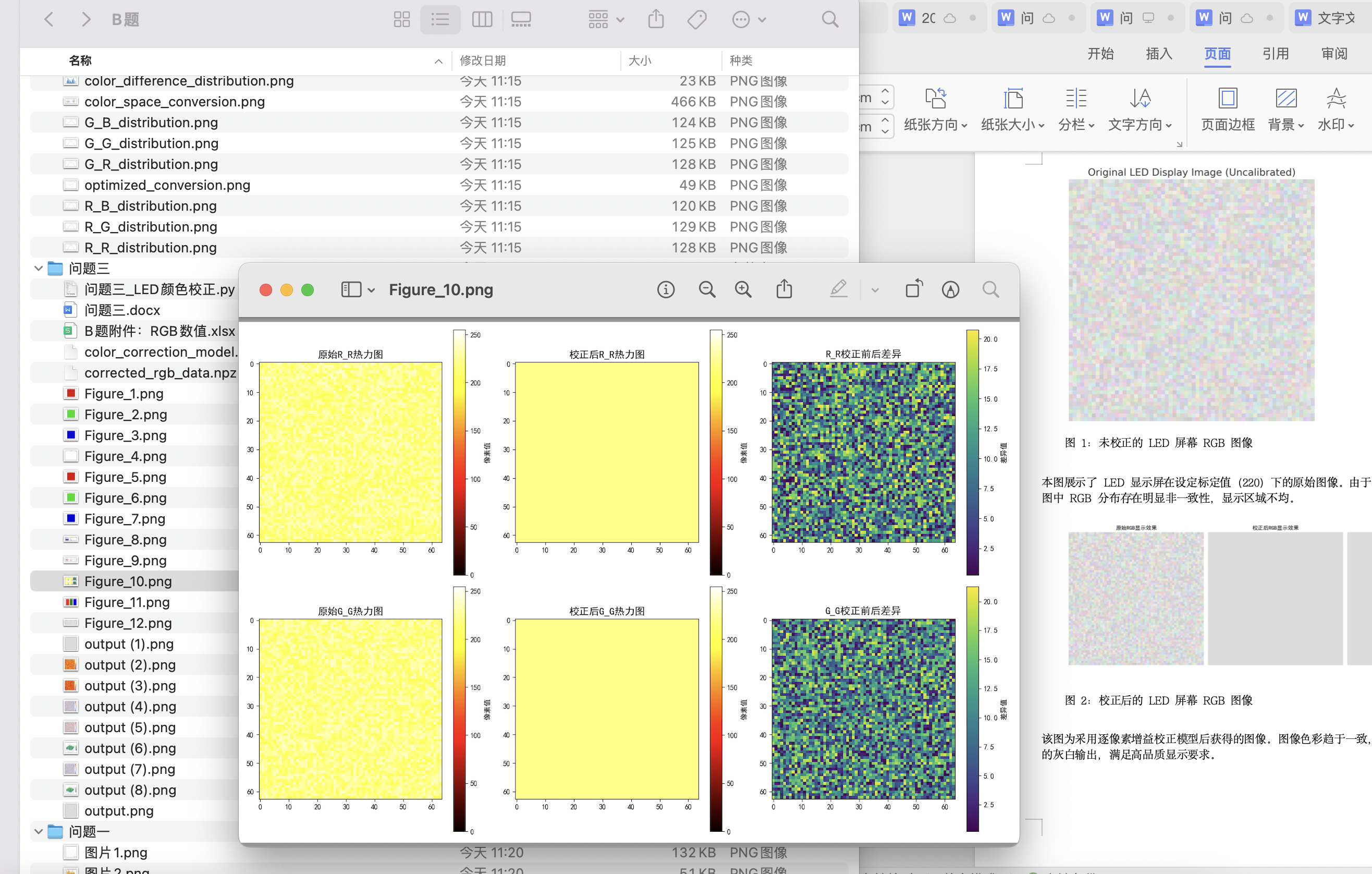Switch to the 引用 ribbon tab

point(1275,54)
